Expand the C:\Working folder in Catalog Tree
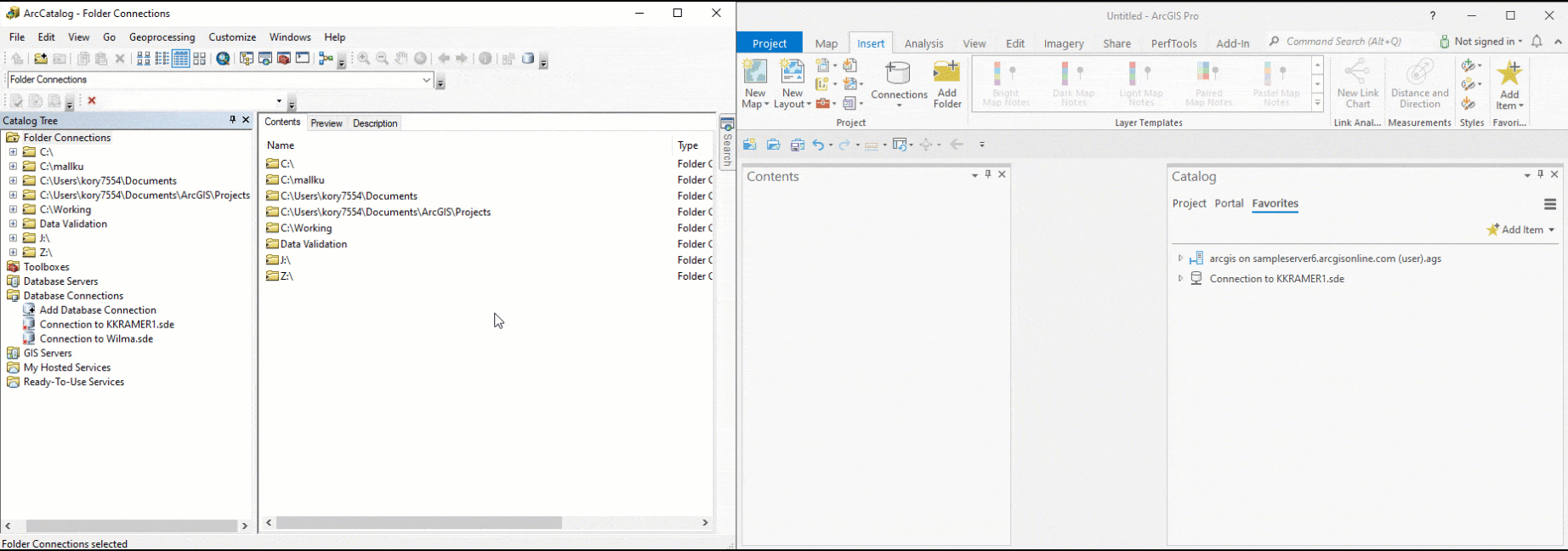The height and width of the screenshot is (551, 1568). pos(13,209)
